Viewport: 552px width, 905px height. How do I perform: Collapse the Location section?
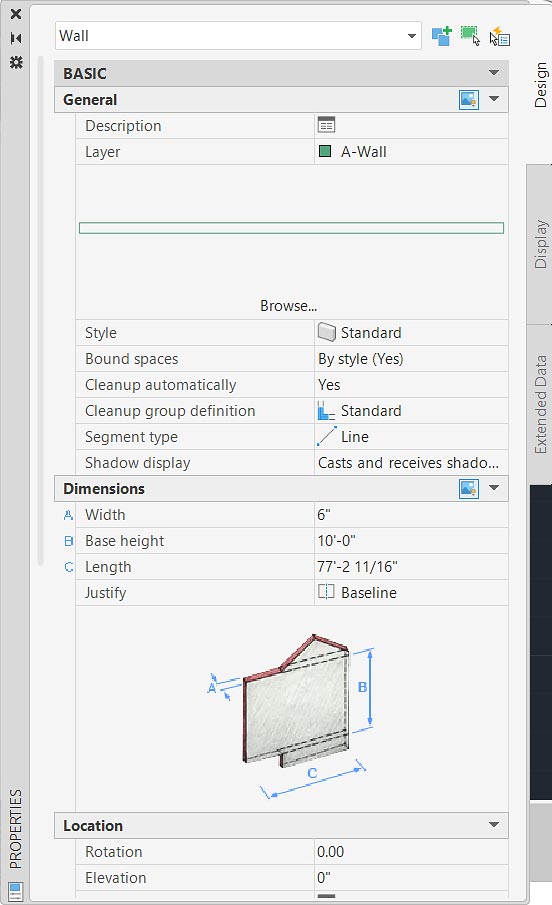(x=494, y=825)
